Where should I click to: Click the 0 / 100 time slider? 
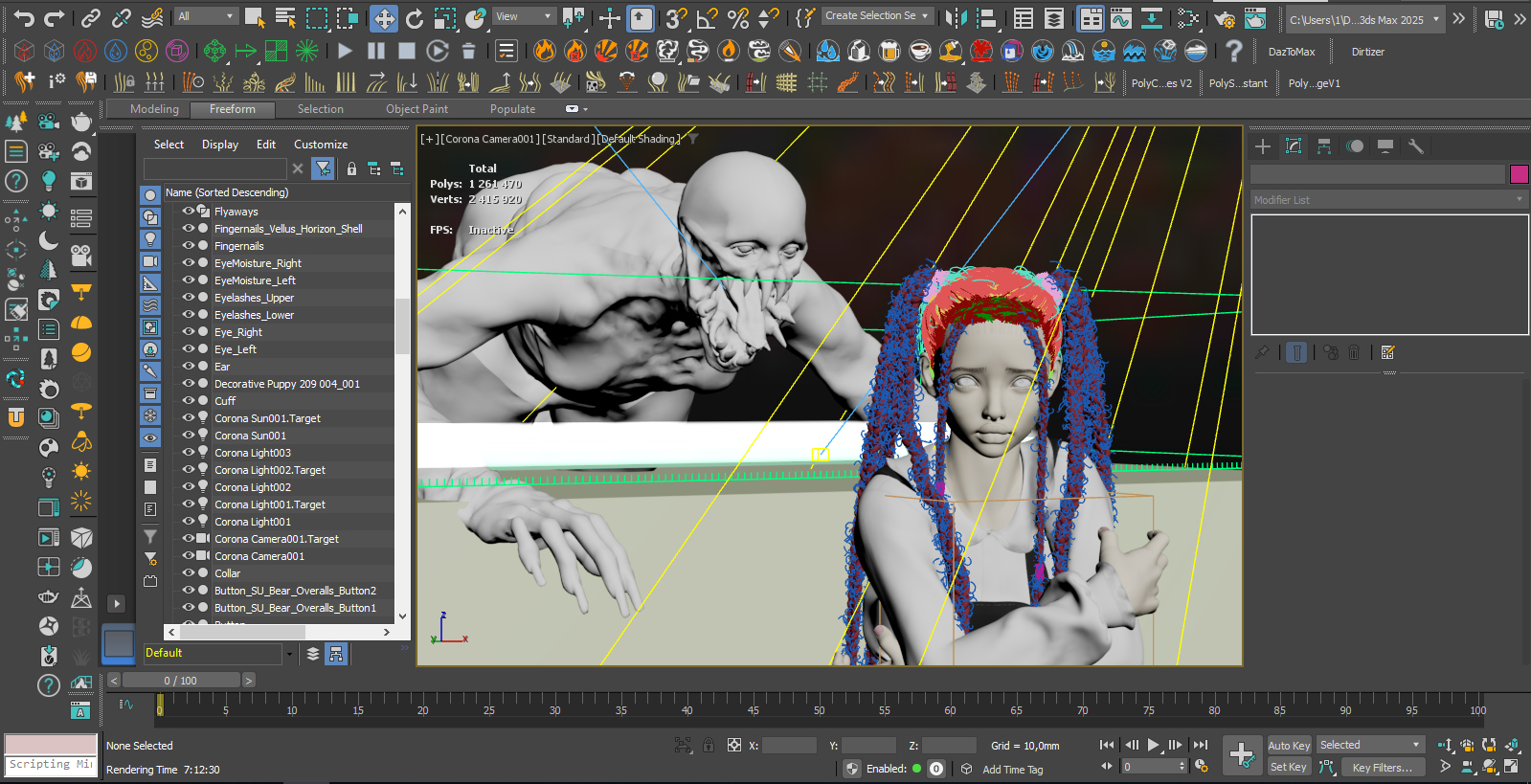(181, 681)
